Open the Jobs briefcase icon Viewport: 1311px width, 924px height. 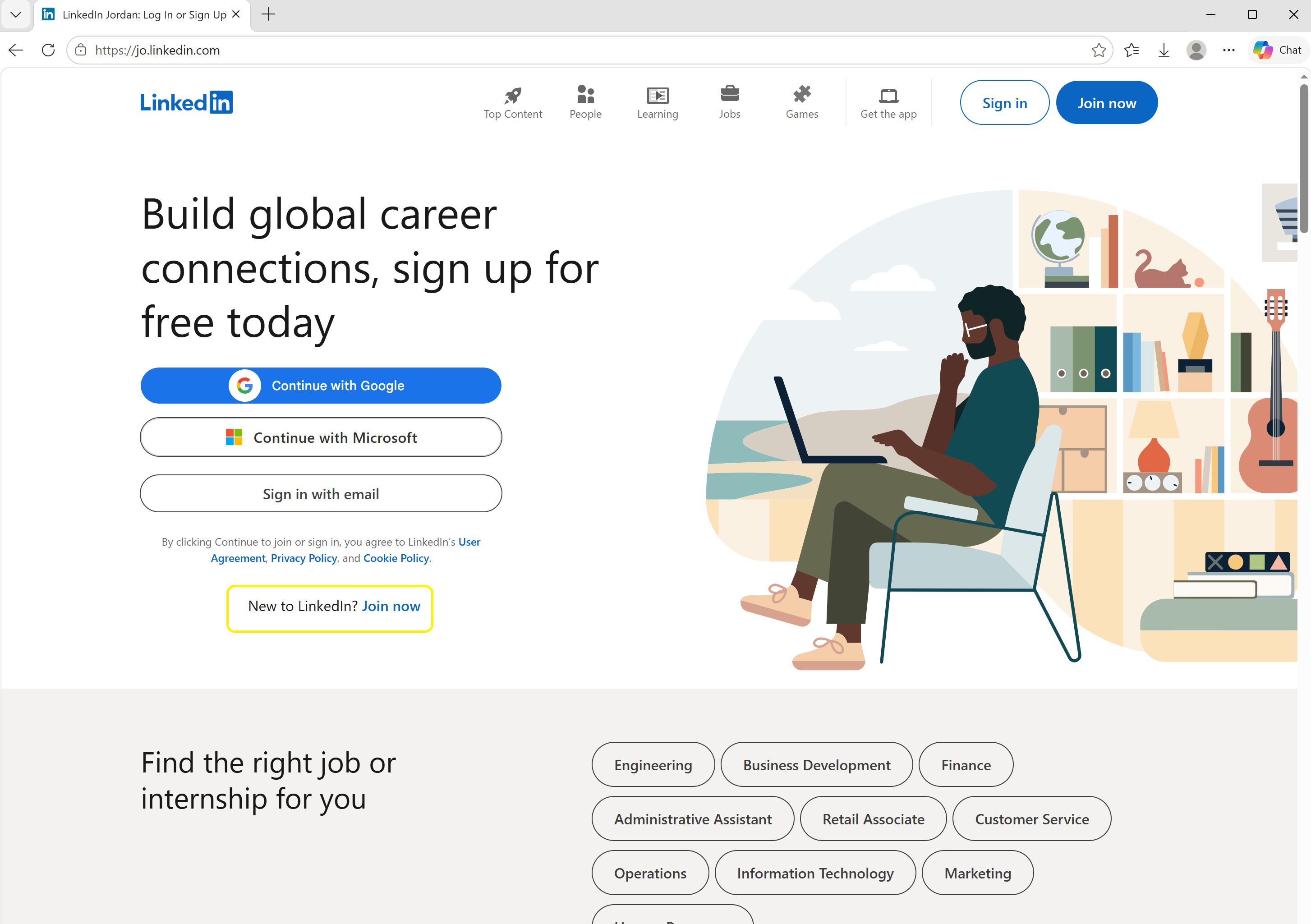tap(730, 94)
